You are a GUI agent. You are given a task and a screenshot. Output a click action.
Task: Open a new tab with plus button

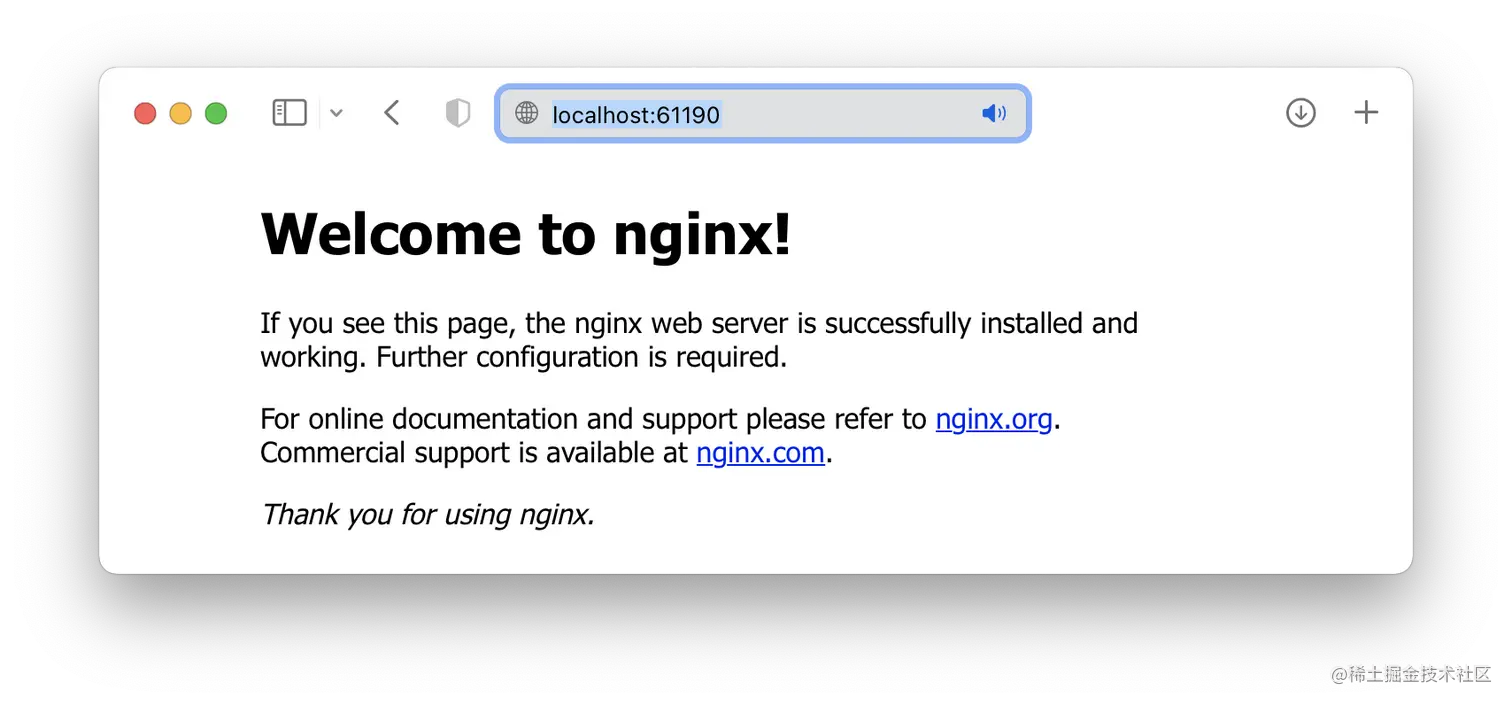[x=1366, y=113]
